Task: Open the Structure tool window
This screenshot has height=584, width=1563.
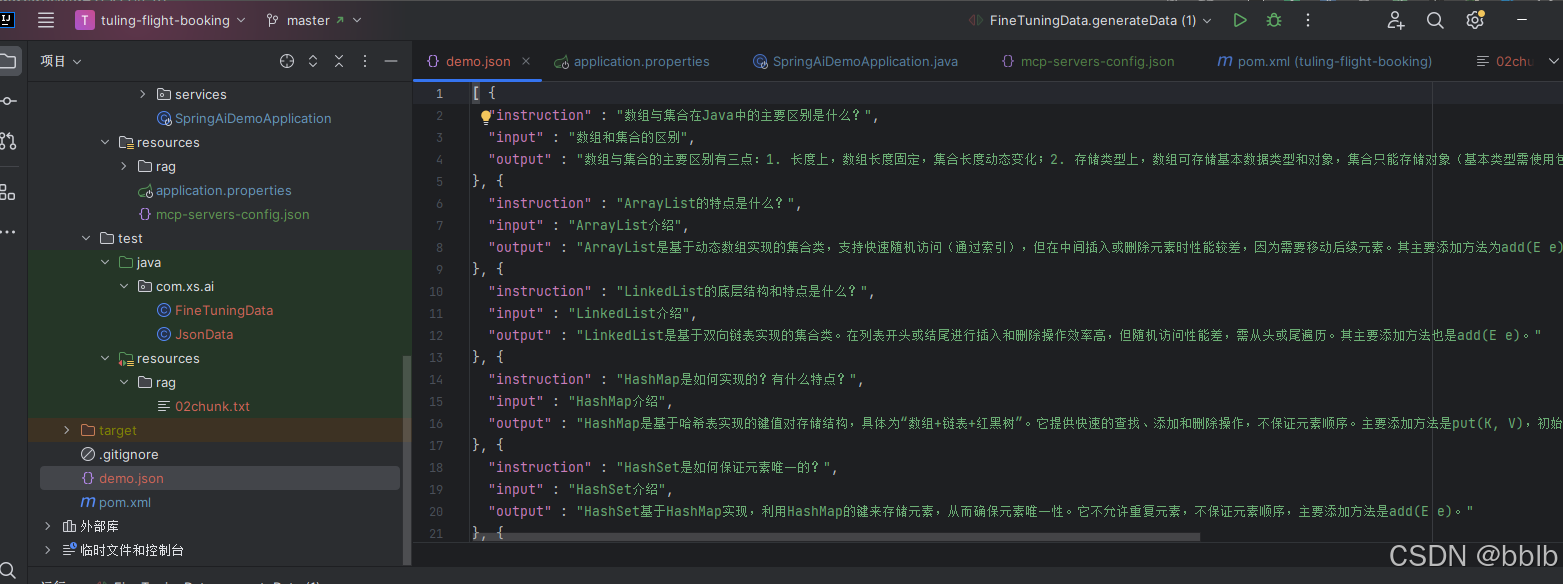Action: pos(8,191)
